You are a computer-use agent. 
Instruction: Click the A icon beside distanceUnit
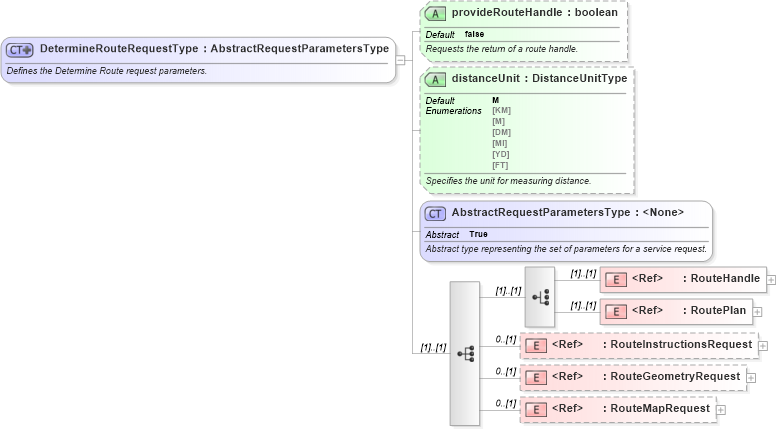pos(435,80)
